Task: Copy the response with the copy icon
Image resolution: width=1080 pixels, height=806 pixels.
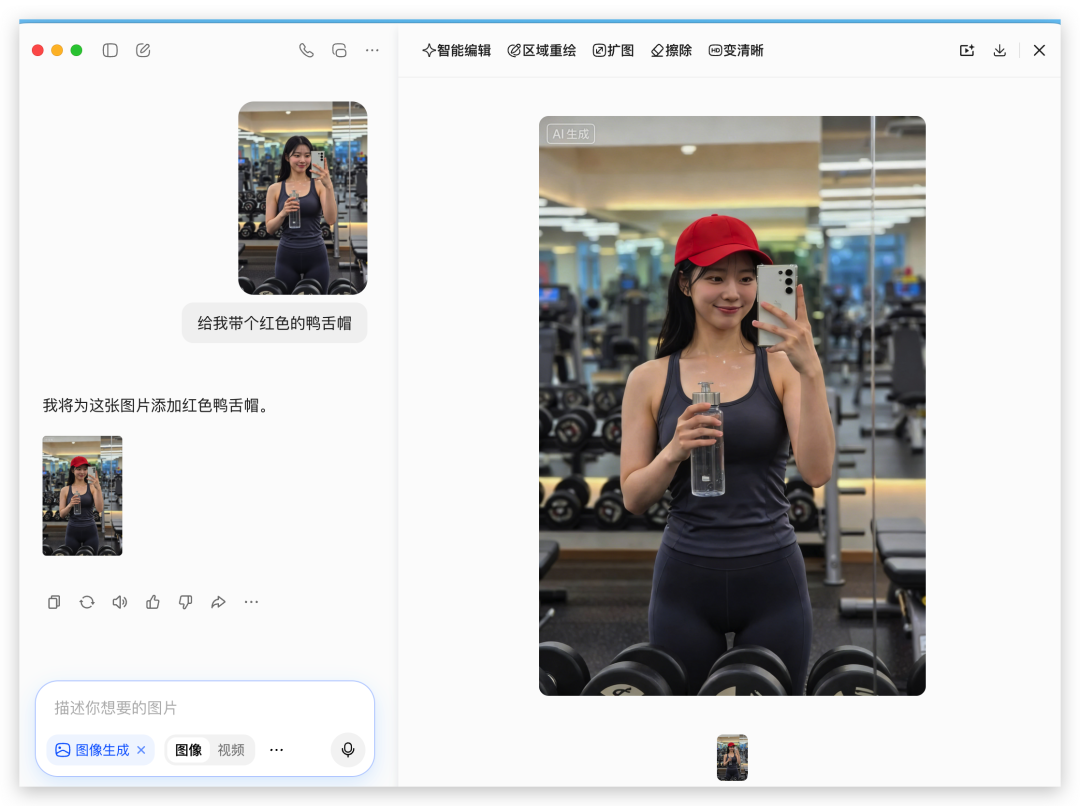Action: click(x=54, y=602)
